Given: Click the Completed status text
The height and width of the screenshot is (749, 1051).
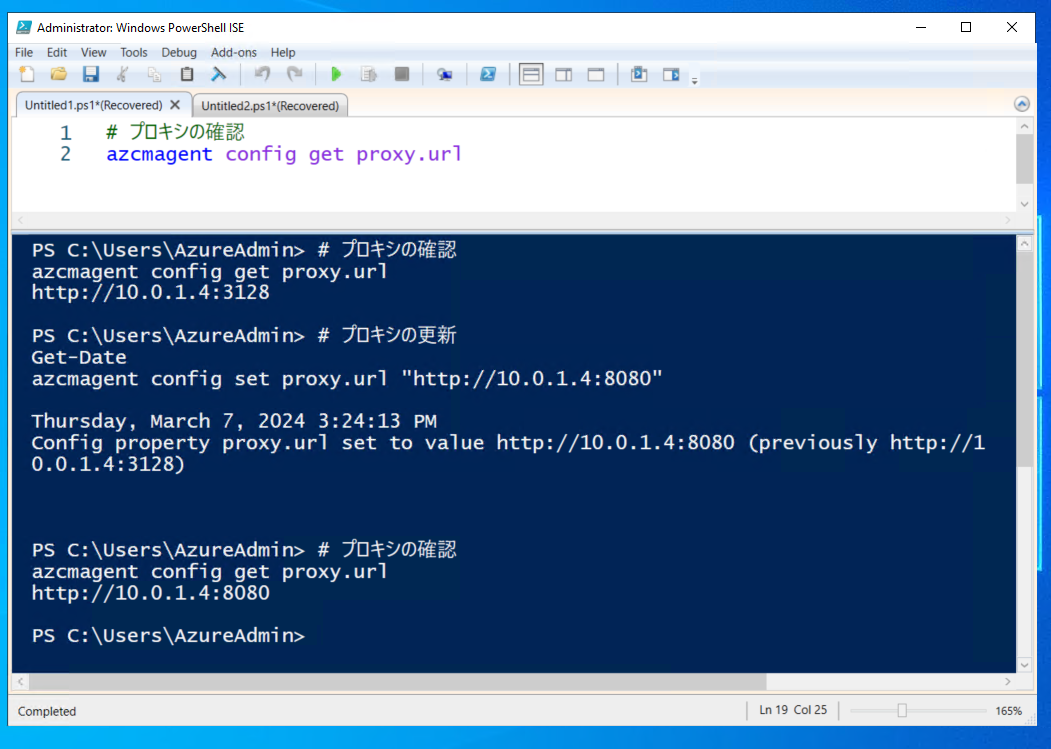Looking at the screenshot, I should coord(47,711).
